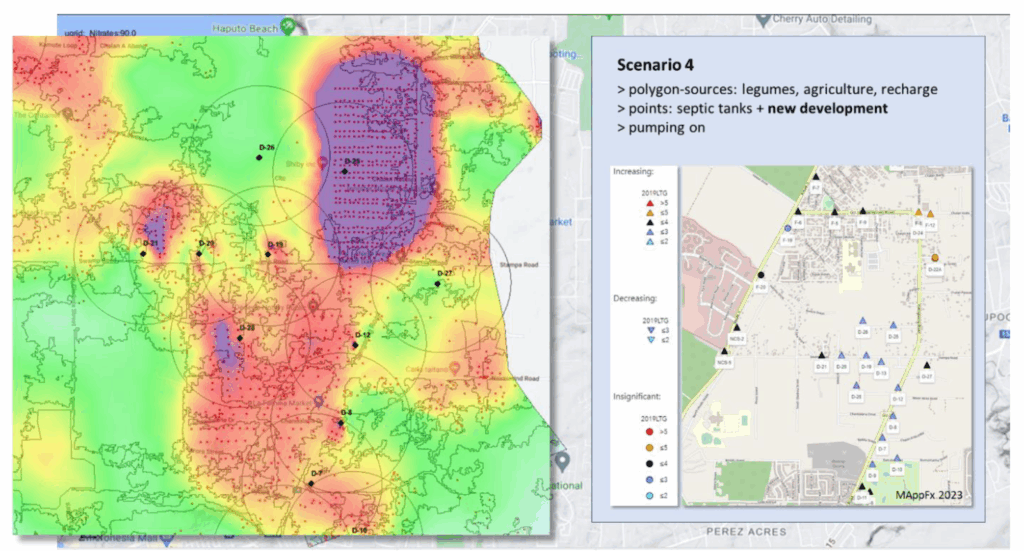
Task: Select well marker D-20 in the purple zone
Action: (344, 171)
